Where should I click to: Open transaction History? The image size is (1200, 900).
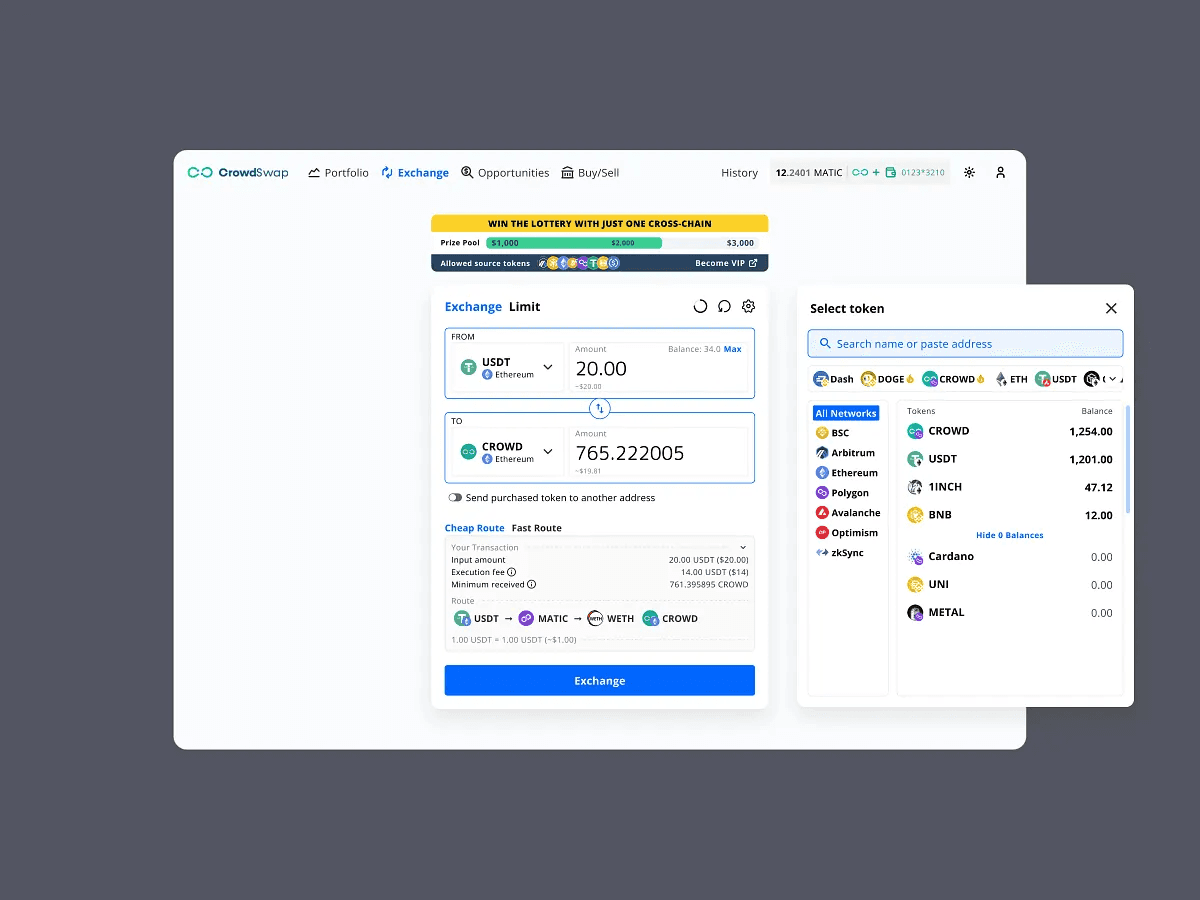point(739,173)
